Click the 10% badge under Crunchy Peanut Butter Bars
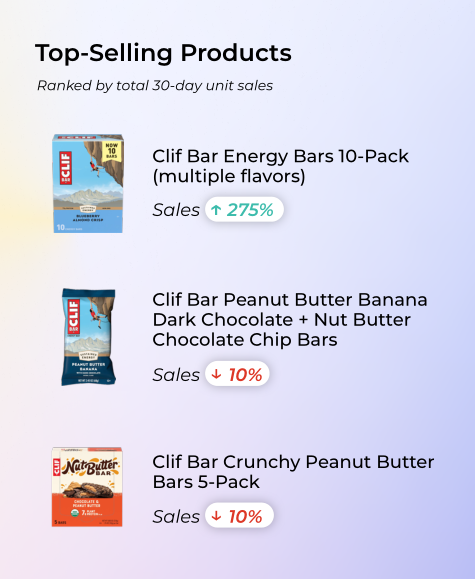Screen dimensions: 475x579 click(239, 515)
